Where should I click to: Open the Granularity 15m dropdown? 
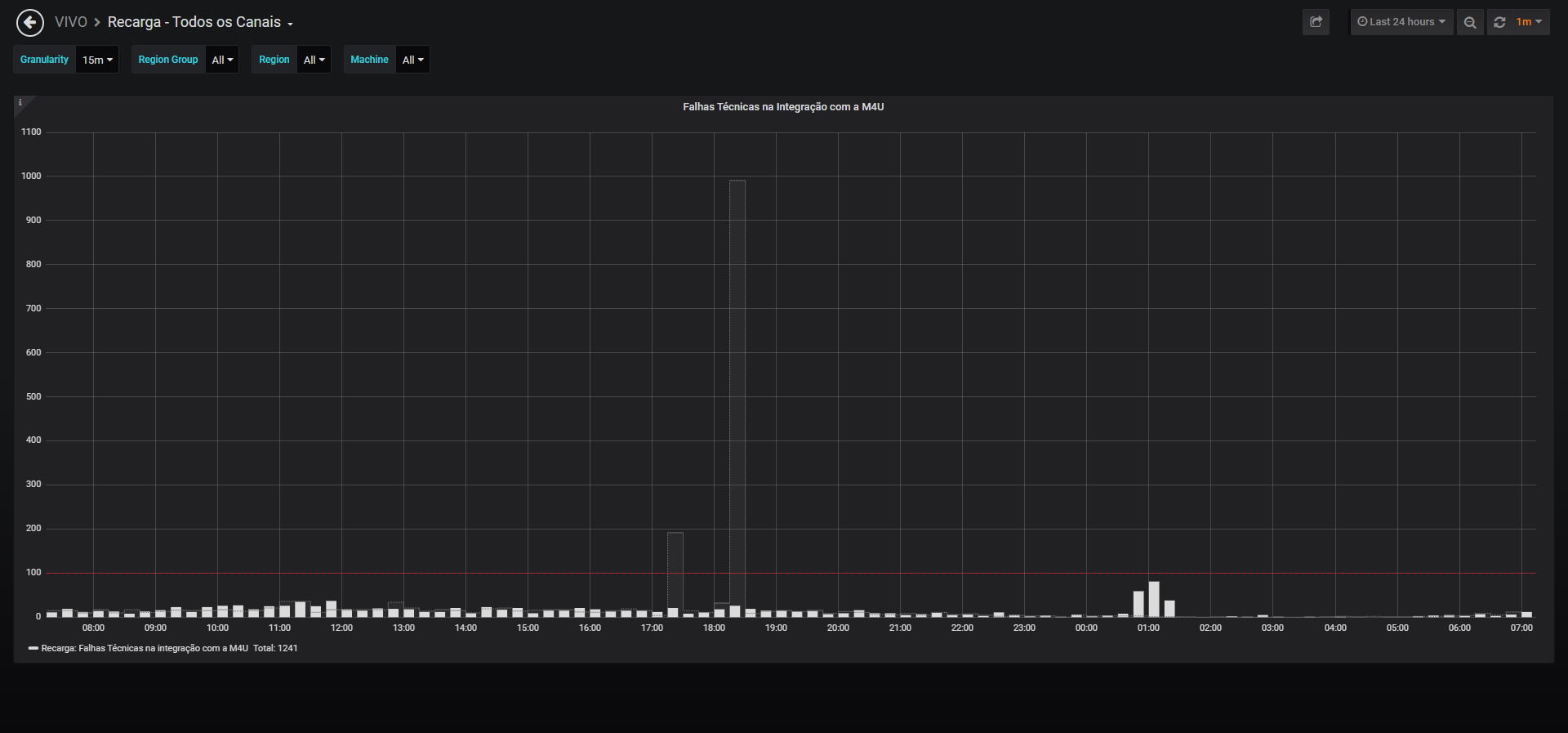(x=97, y=60)
